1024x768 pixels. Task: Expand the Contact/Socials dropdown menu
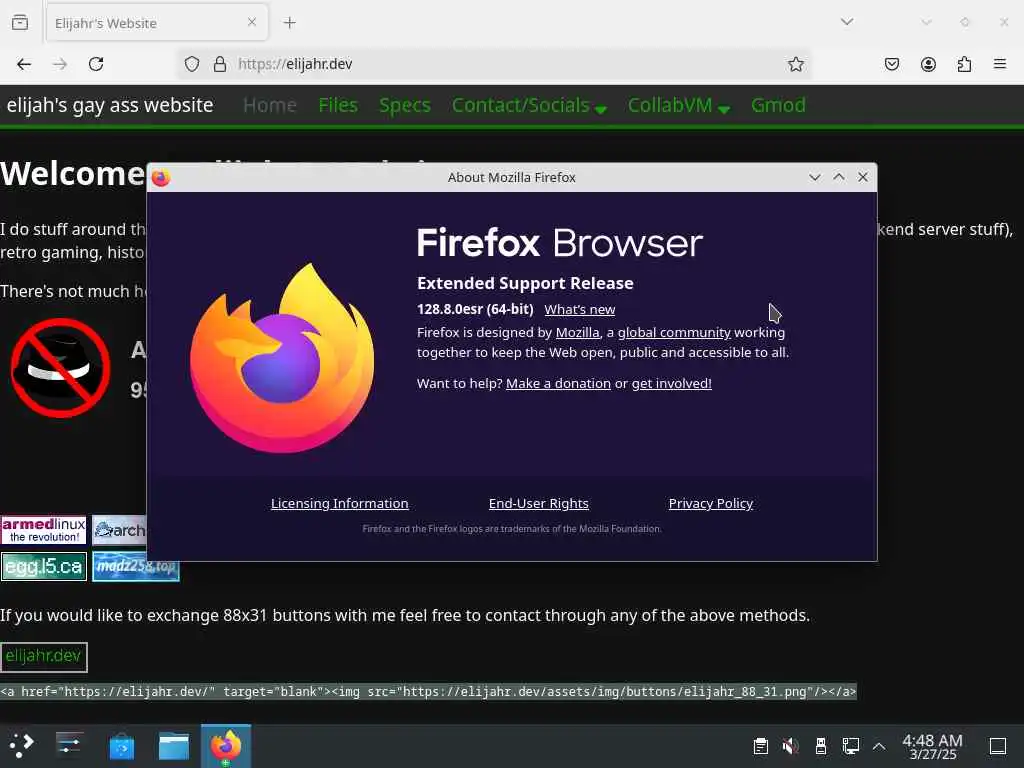click(x=529, y=106)
